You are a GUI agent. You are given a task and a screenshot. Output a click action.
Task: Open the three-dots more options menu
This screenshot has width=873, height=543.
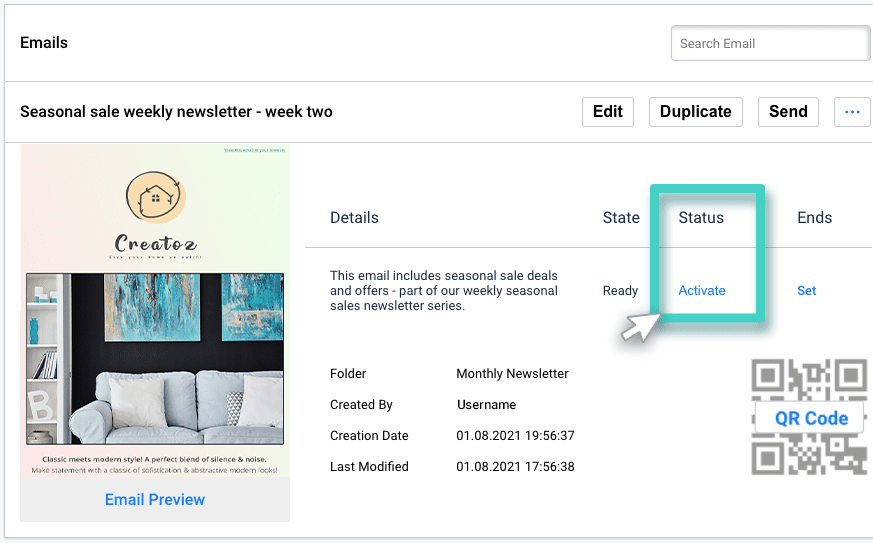click(x=852, y=112)
